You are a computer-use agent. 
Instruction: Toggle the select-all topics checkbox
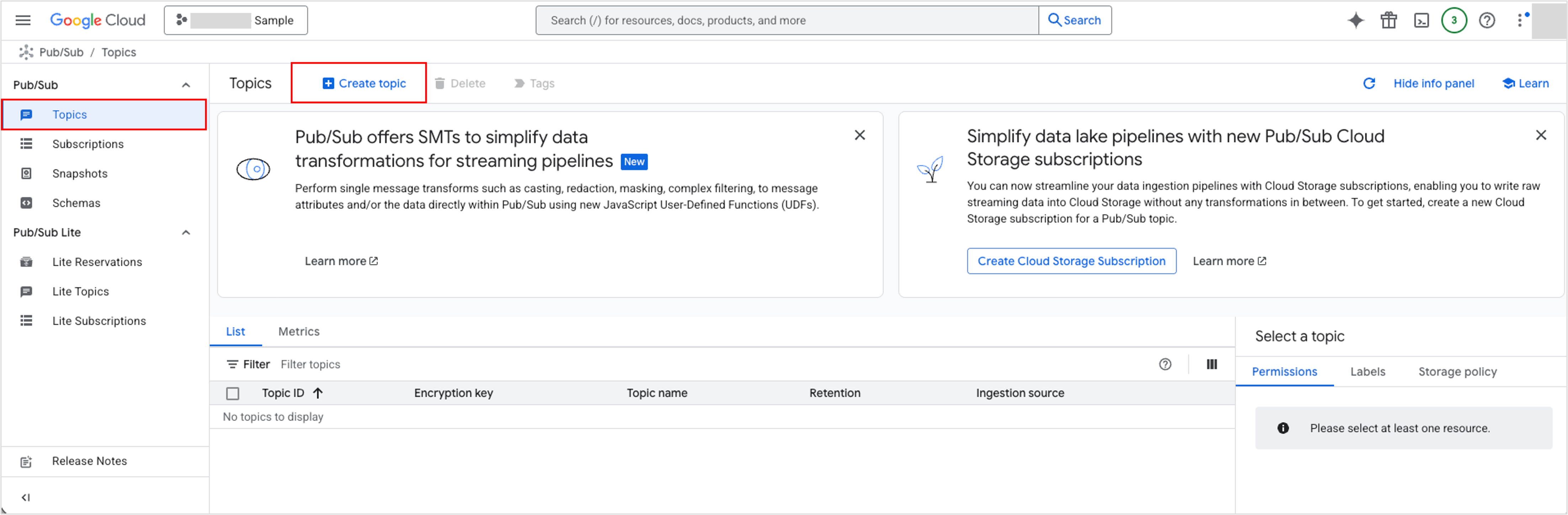click(x=233, y=394)
